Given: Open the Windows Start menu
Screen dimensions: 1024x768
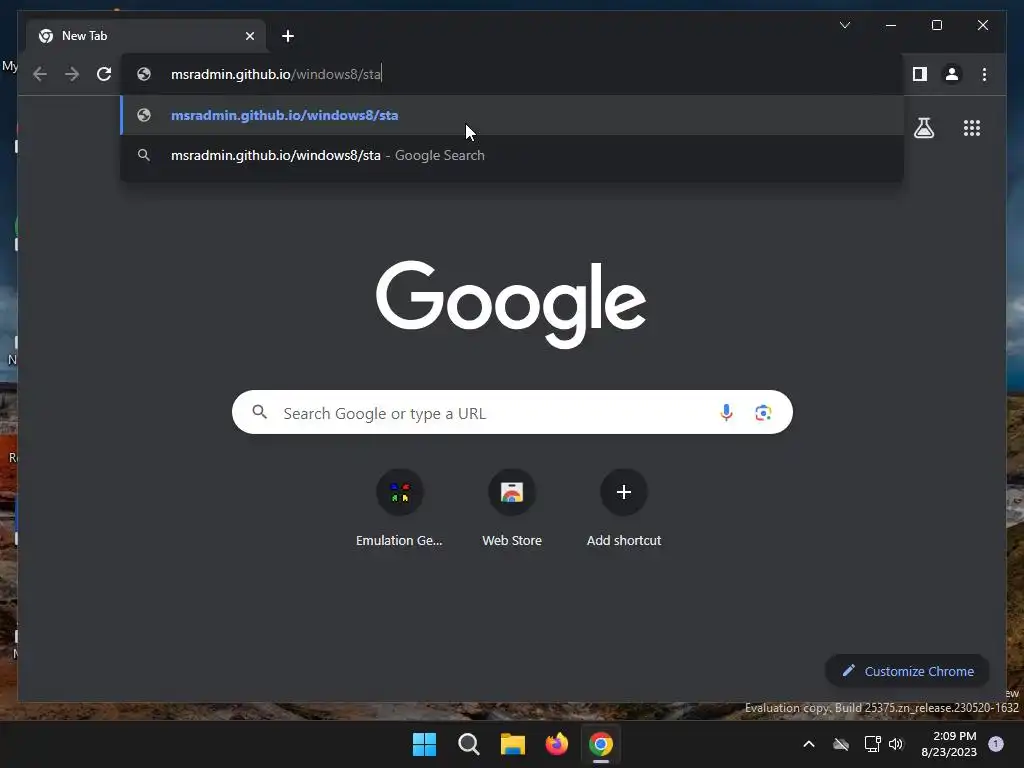Looking at the screenshot, I should pyautogui.click(x=424, y=744).
